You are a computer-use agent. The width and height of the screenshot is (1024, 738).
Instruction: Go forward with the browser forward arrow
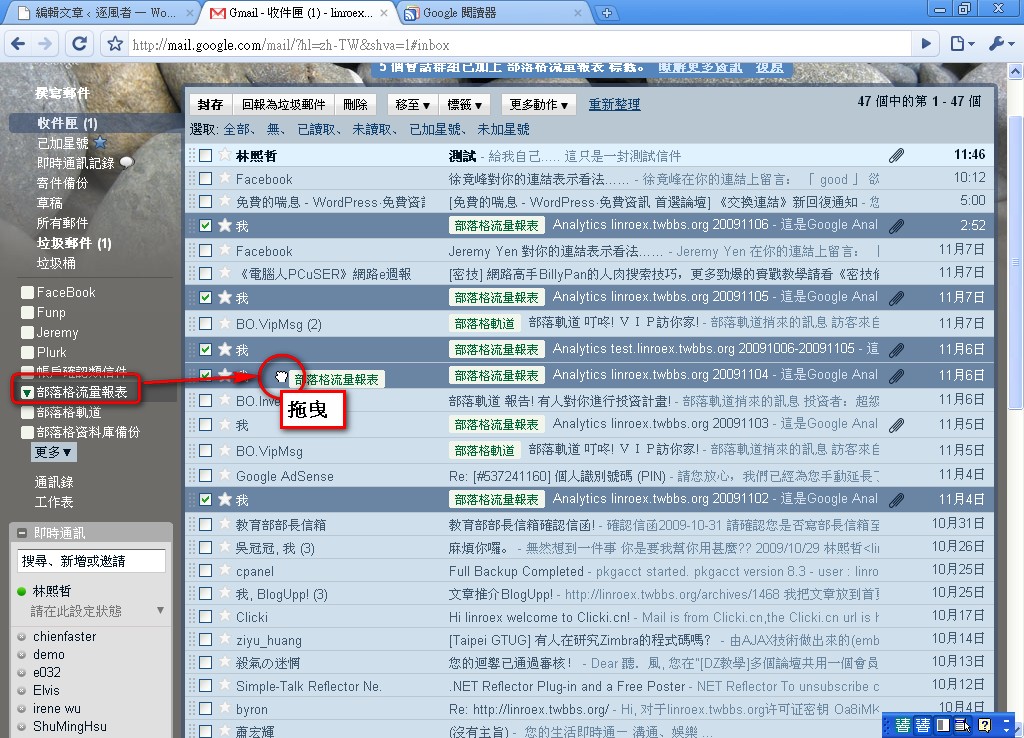tap(45, 44)
